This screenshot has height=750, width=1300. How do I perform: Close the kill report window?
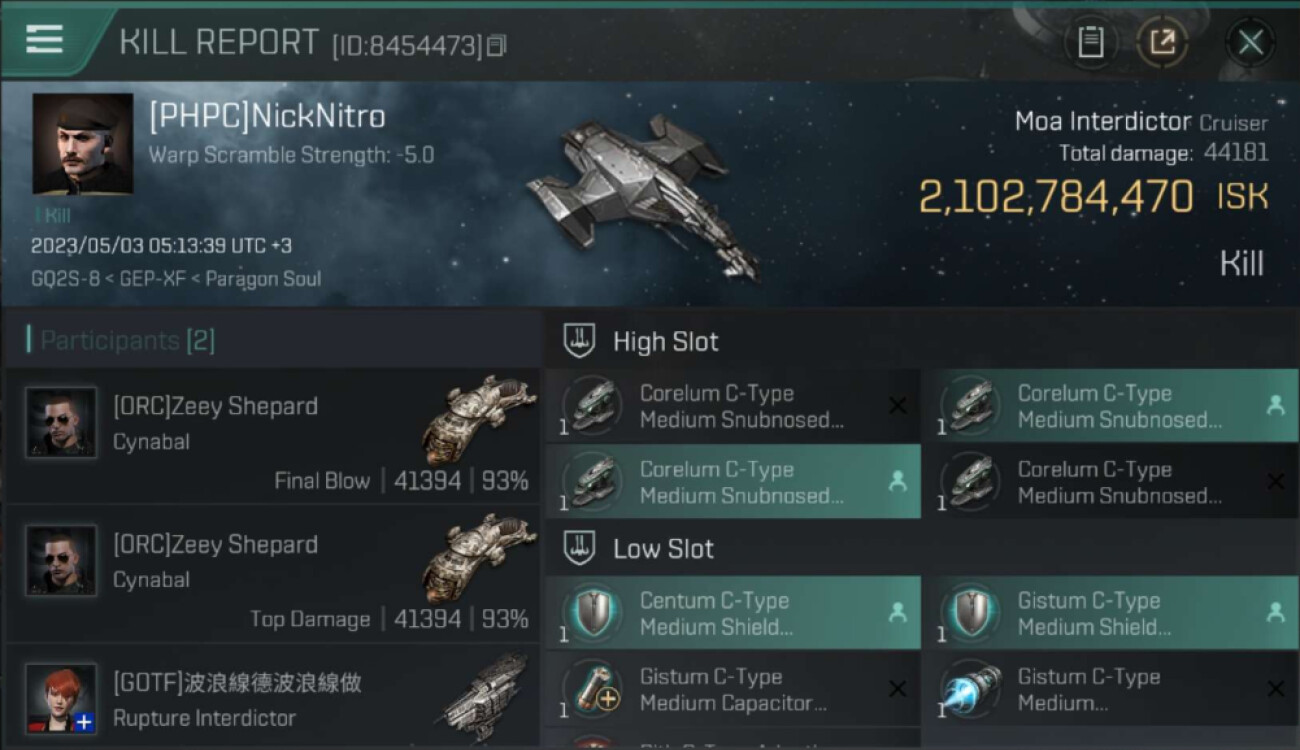(x=1250, y=42)
